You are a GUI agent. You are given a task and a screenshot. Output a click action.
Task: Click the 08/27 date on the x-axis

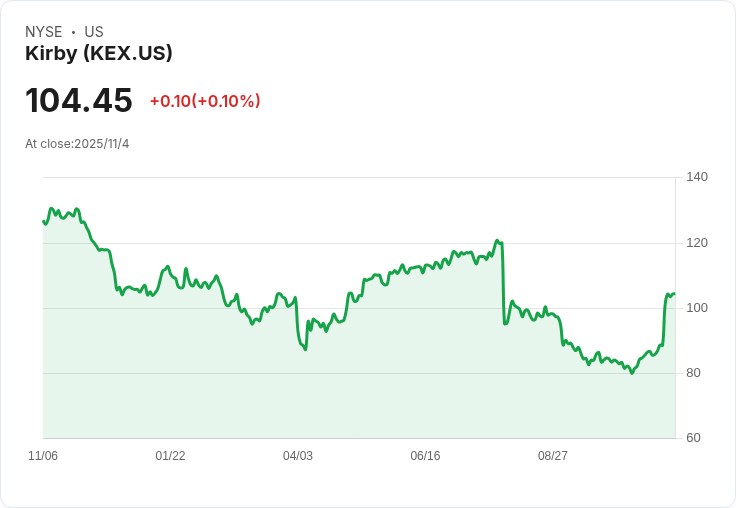[x=553, y=456]
